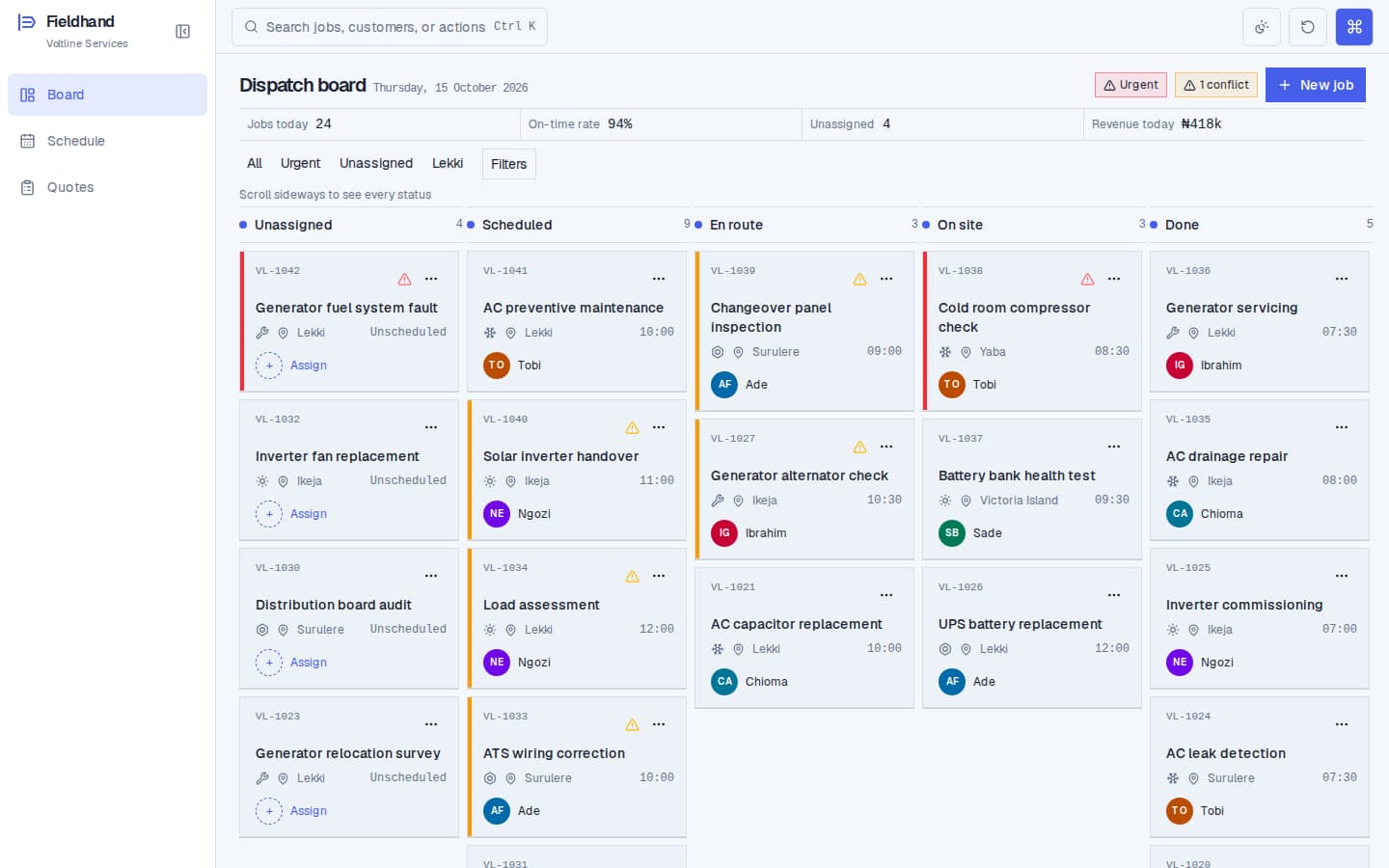Screen dimensions: 1389x868
Task: Collapse the sidebar panel icon
Action: (x=182, y=32)
